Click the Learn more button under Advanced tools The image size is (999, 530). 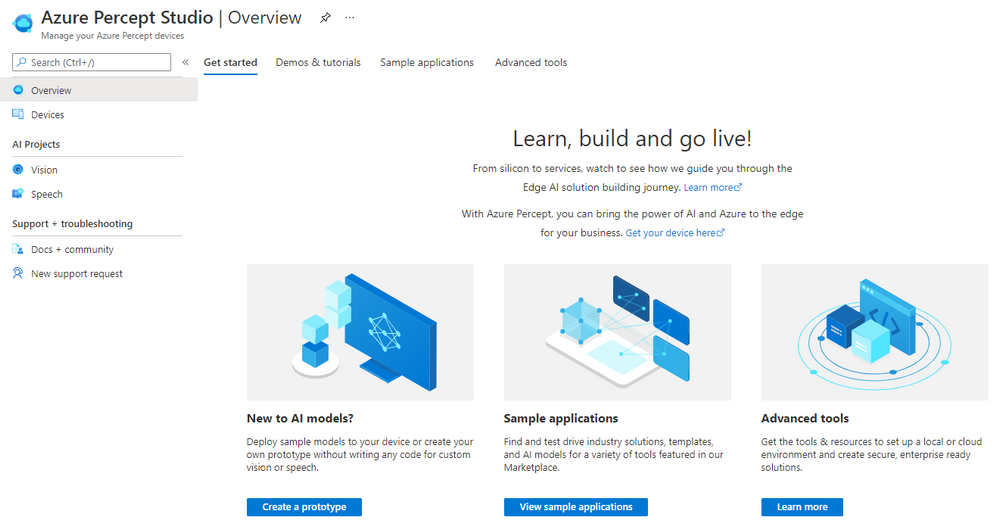click(x=802, y=507)
